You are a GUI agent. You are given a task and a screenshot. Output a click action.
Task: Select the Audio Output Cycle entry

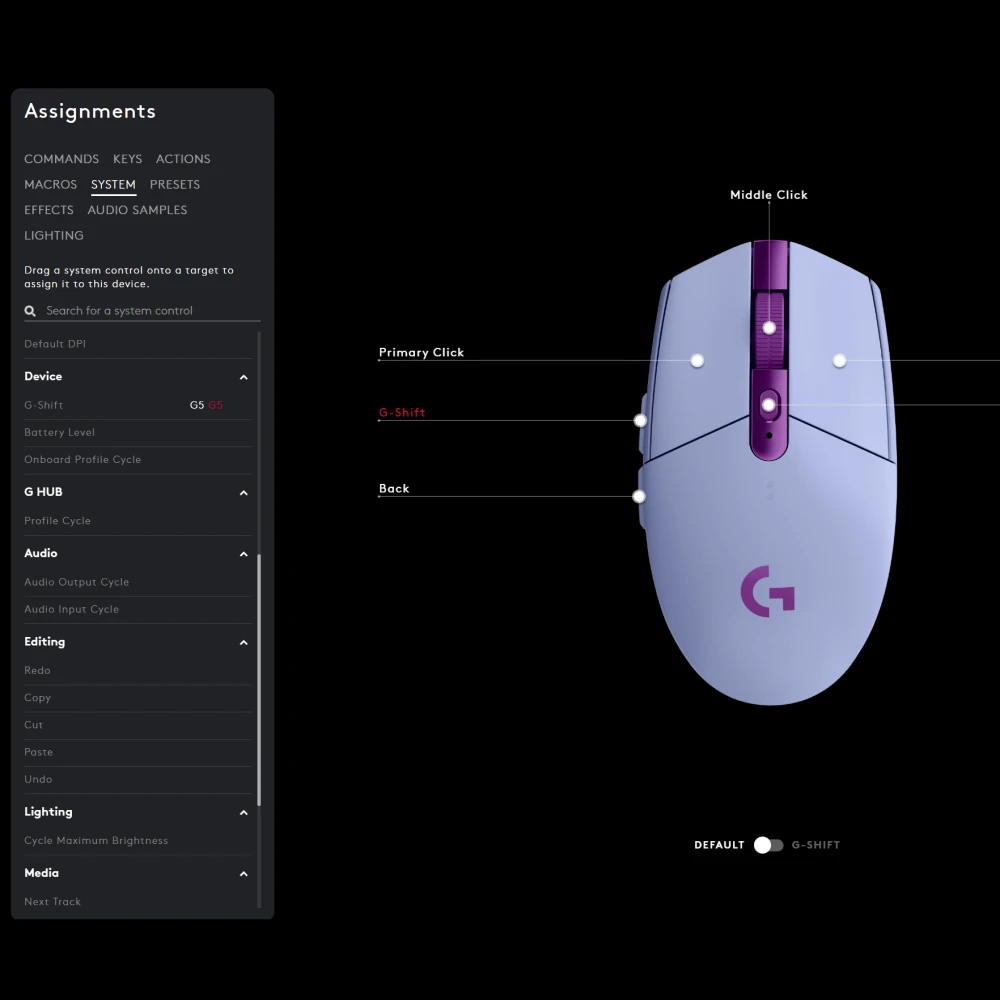pos(138,582)
